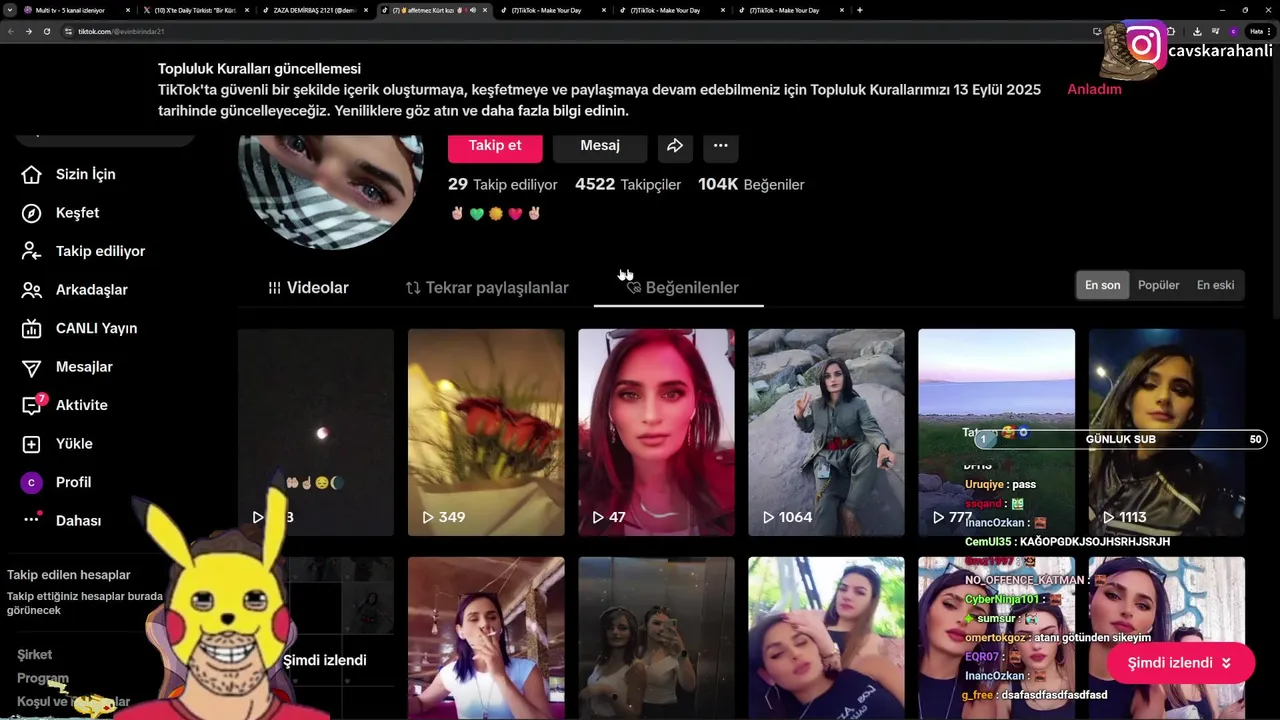Screen dimensions: 1280x720
Task: Switch to the Videolar tab
Action: [x=308, y=288]
